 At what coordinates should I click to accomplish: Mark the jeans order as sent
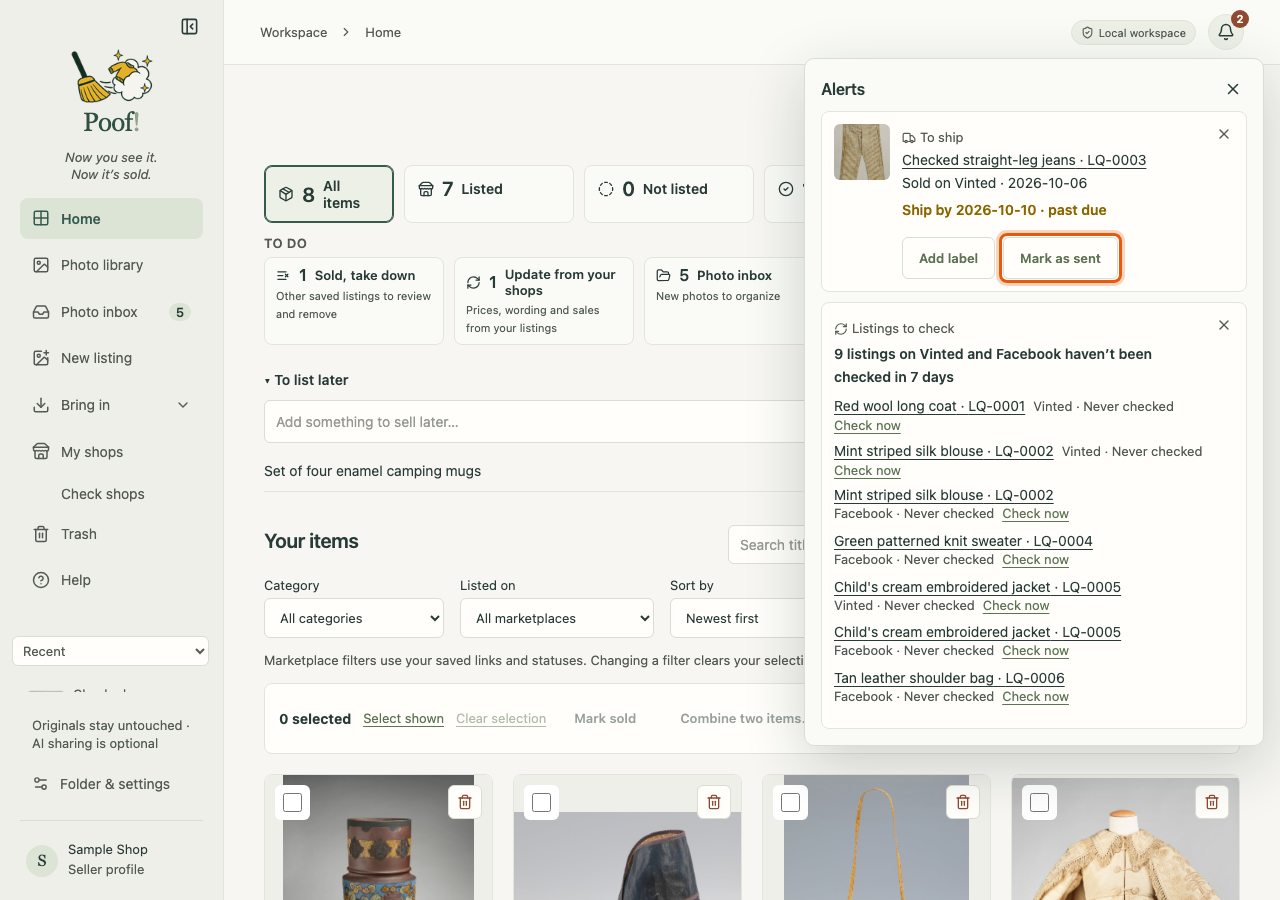[1060, 258]
